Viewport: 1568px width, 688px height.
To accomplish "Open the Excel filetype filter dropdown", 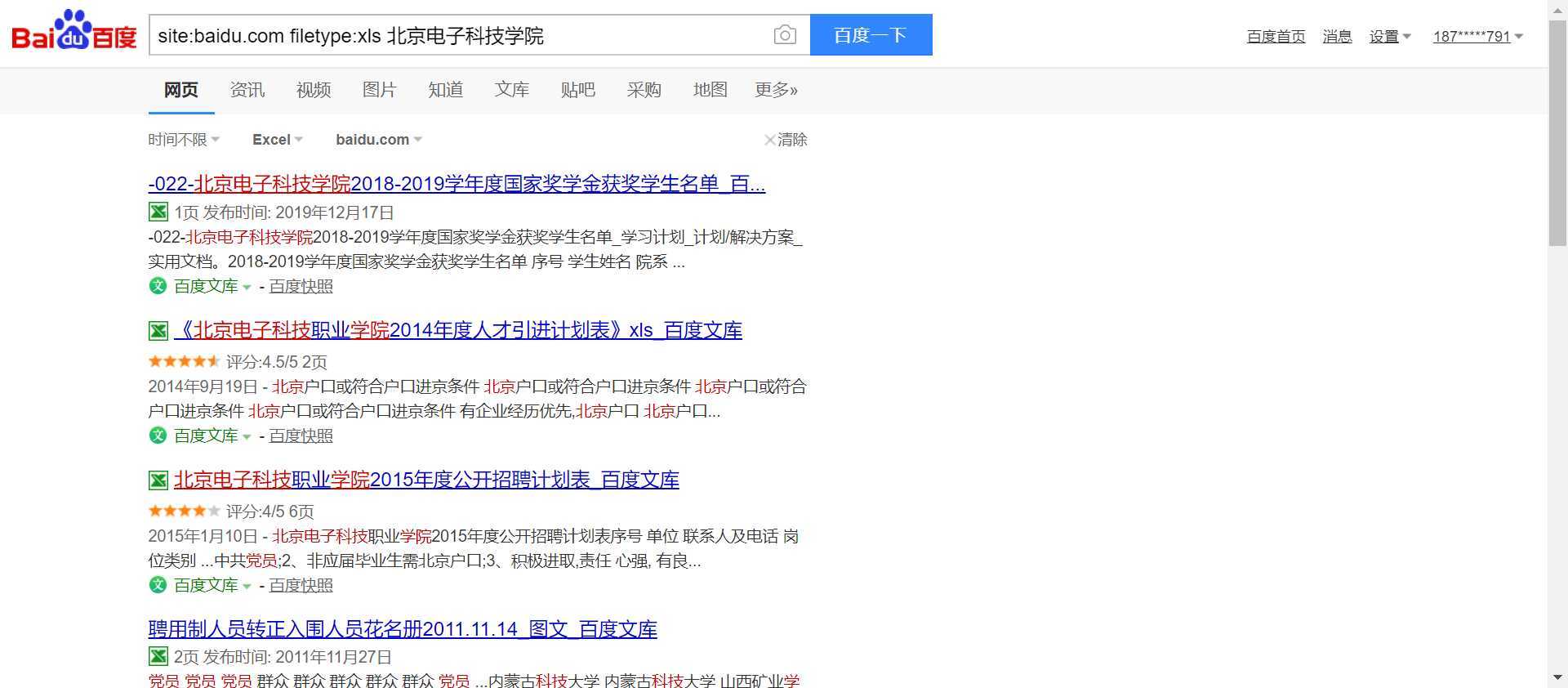I will coord(278,140).
